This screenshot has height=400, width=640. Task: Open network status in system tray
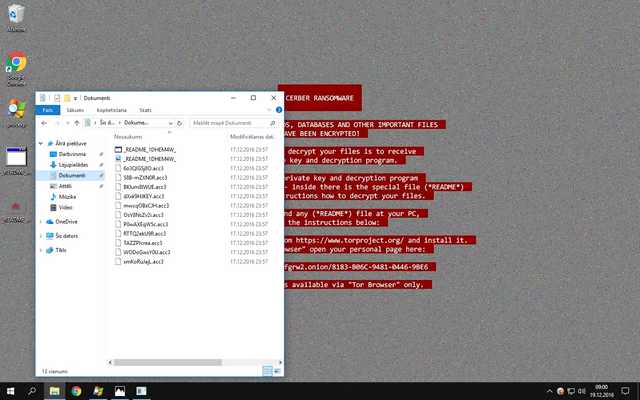point(571,391)
